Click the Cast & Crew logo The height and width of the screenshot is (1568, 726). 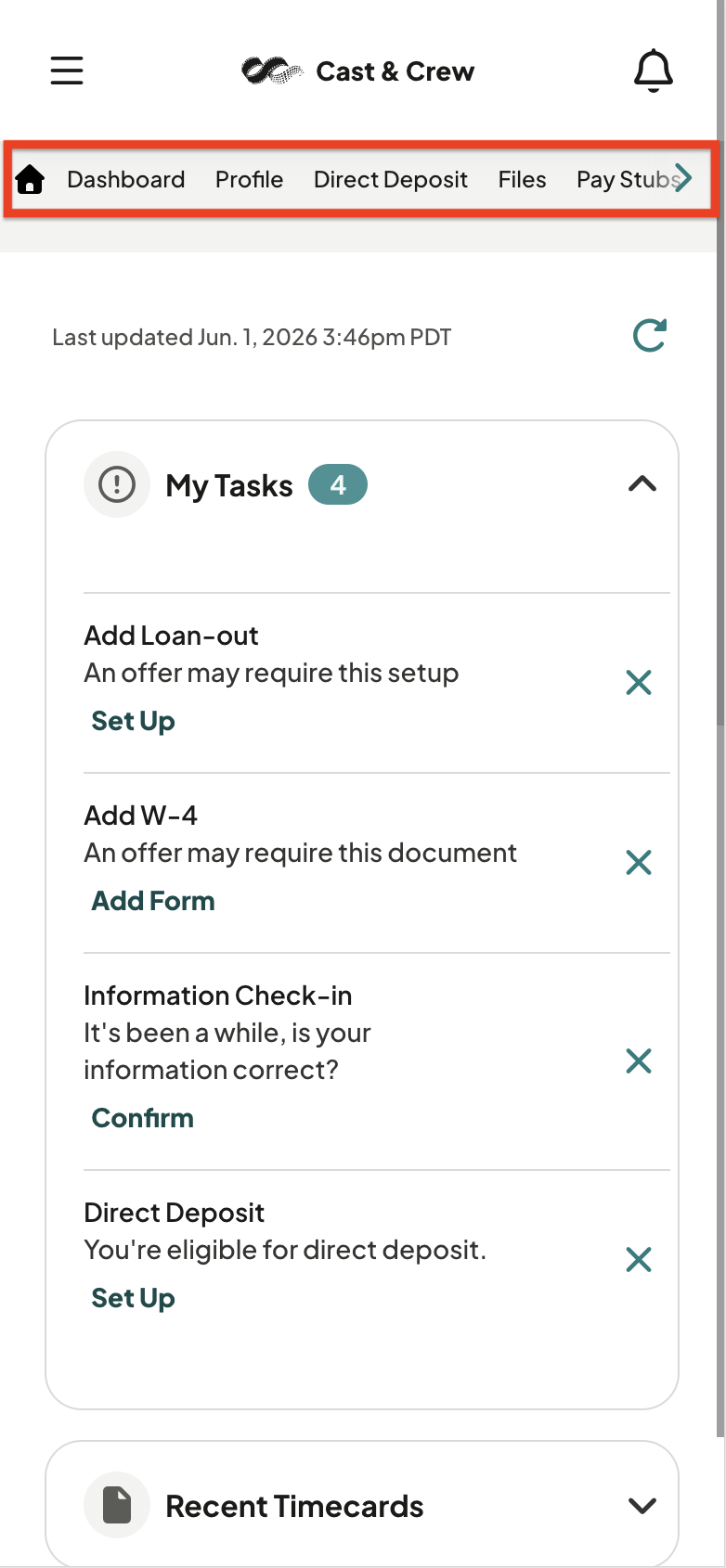(358, 71)
